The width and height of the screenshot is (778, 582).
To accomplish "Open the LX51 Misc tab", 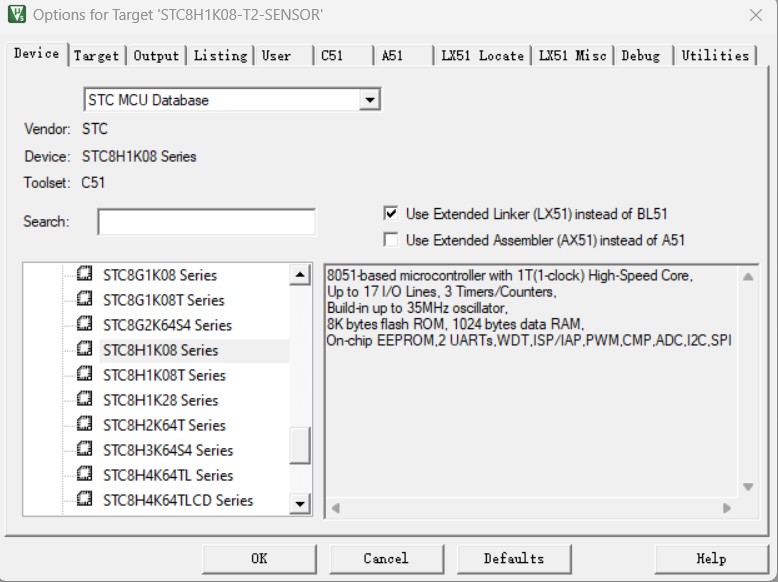I will tap(573, 56).
